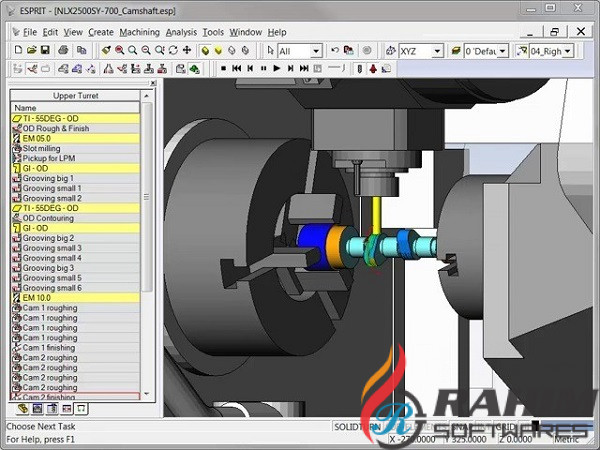Open the Analysis menu
Screen dimensions: 600x450
[x=181, y=32]
